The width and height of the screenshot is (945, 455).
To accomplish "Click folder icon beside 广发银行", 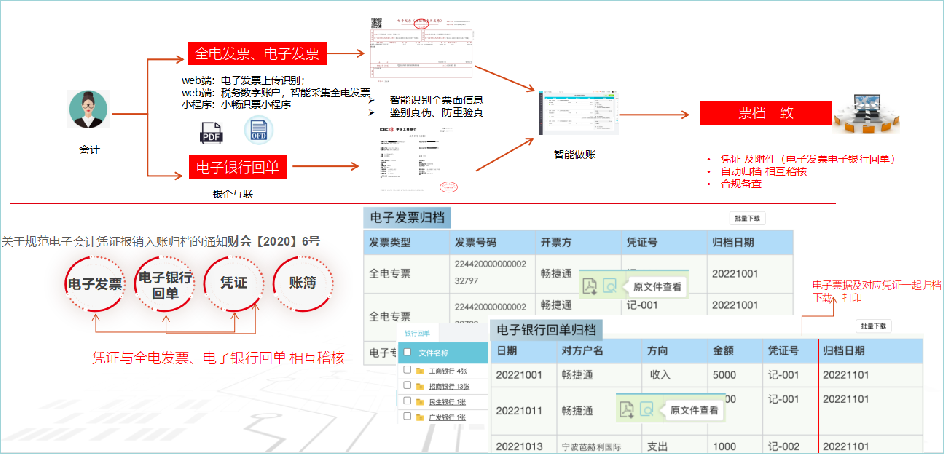I will [x=420, y=417].
